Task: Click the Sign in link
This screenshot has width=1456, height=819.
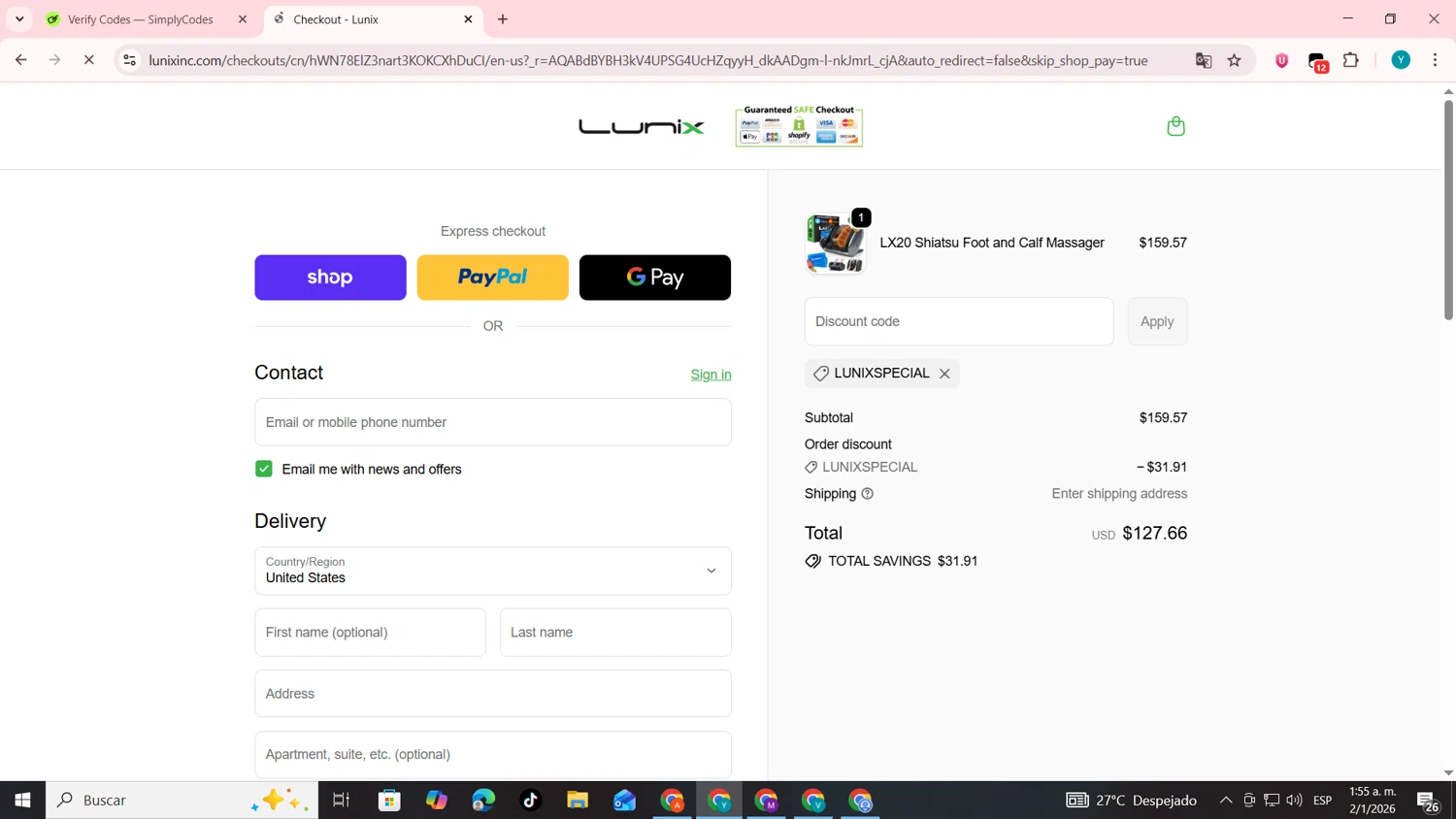Action: 711,375
